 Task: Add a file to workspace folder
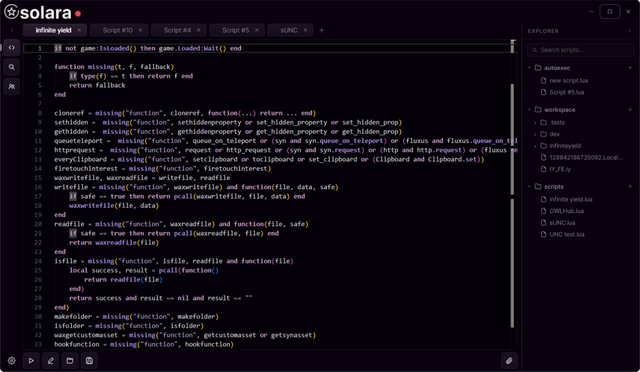pos(630,109)
